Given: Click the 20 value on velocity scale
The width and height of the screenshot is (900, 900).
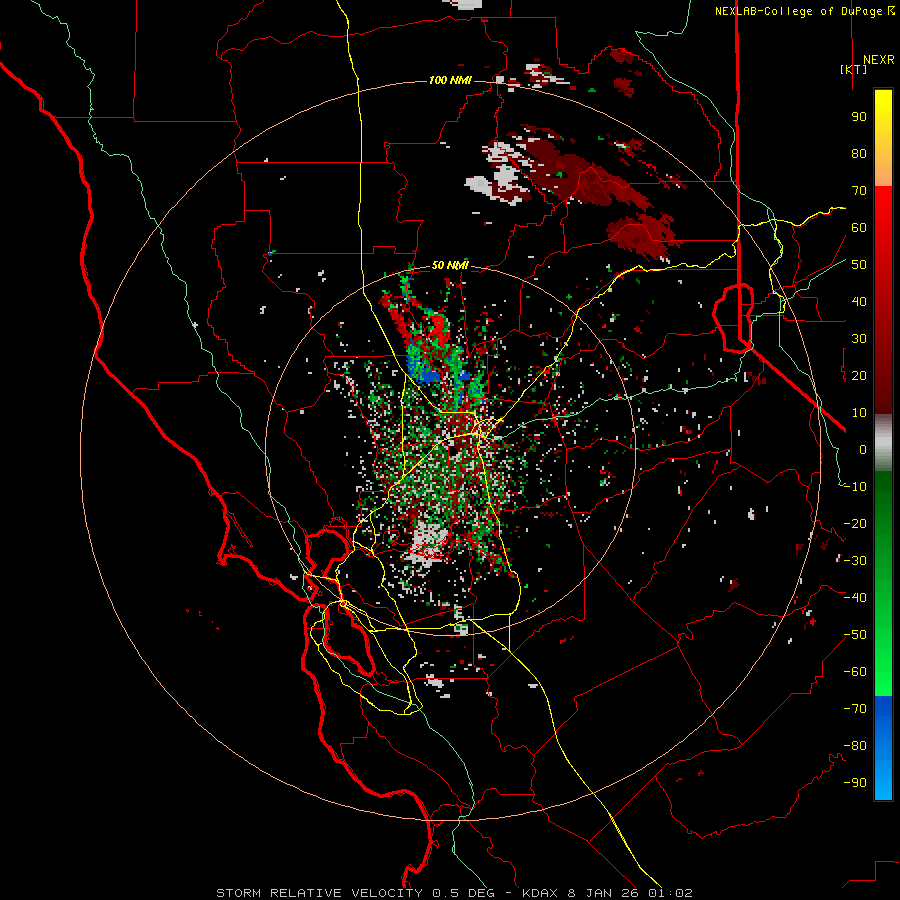Looking at the screenshot, I should coord(859,376).
